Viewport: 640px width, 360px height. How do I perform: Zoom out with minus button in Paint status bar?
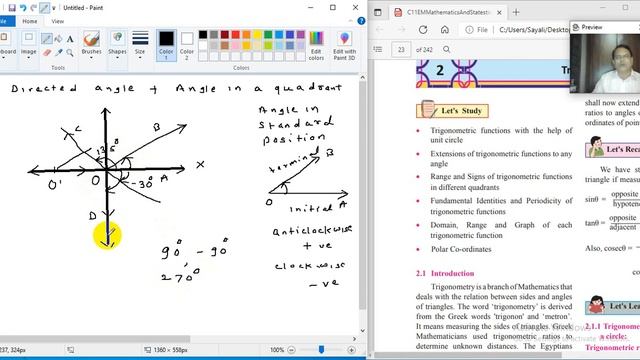291,350
